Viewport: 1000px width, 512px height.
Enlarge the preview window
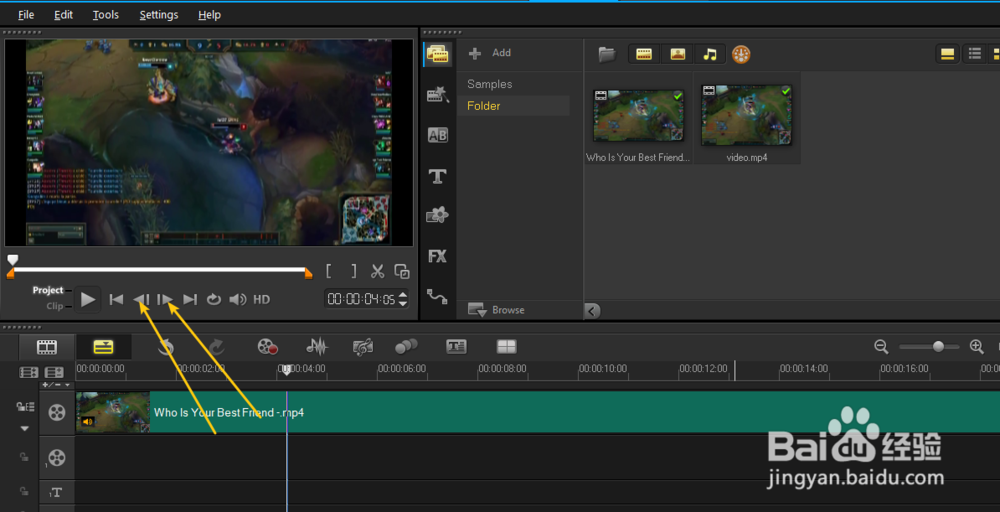point(402,271)
